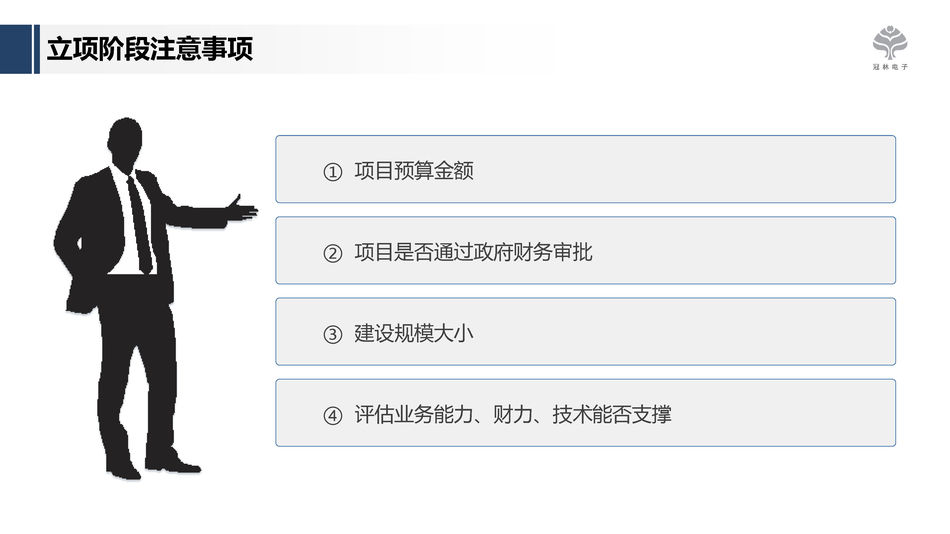
Task: Select the 项目预算金额 text
Action: point(414,171)
